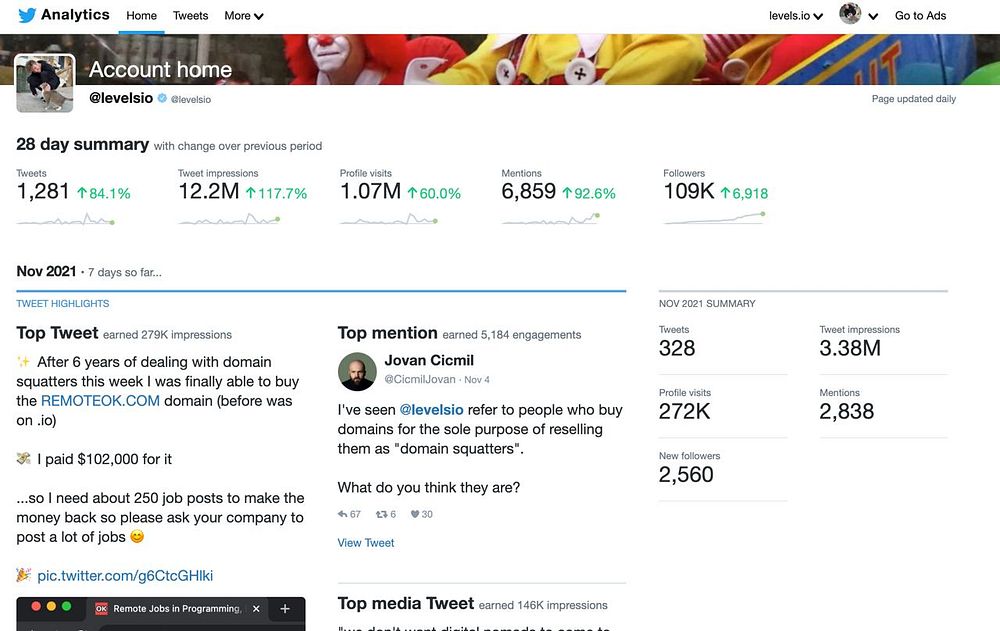Click Jovan Cicmil's avatar

click(357, 371)
